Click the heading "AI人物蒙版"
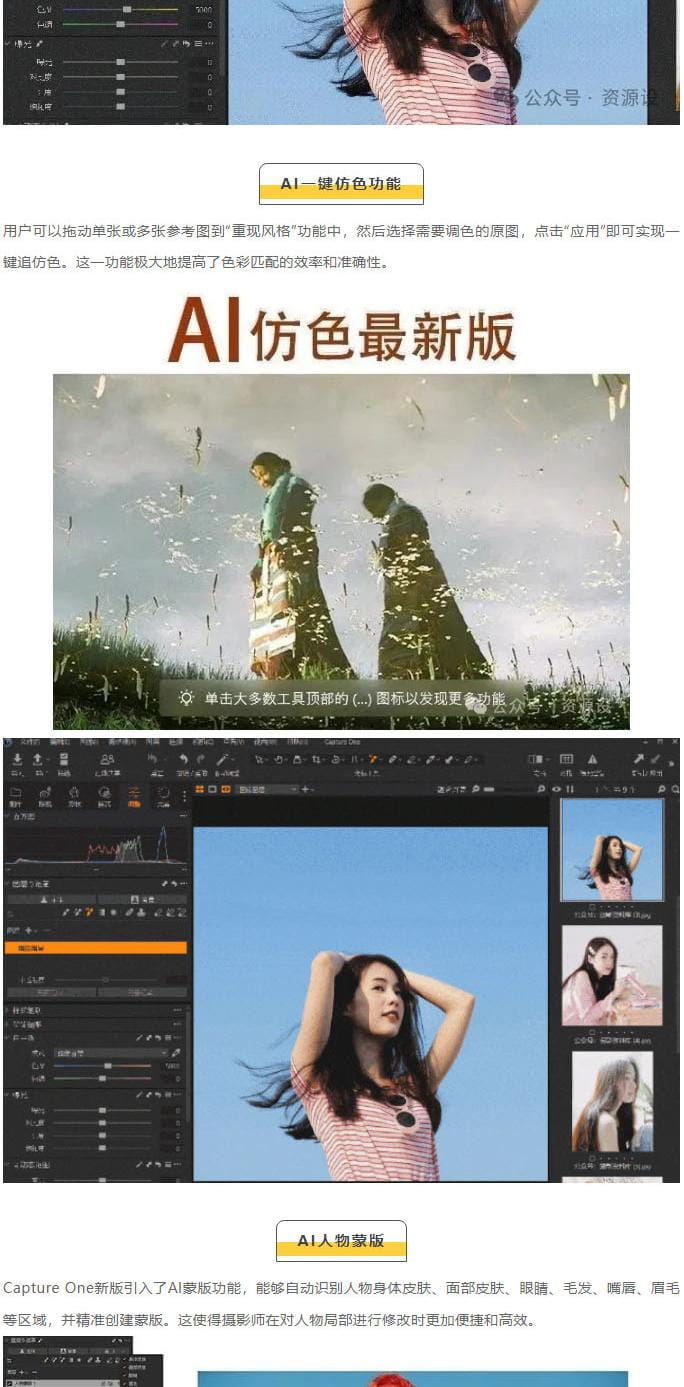The height and width of the screenshot is (1387, 684). tap(341, 1241)
